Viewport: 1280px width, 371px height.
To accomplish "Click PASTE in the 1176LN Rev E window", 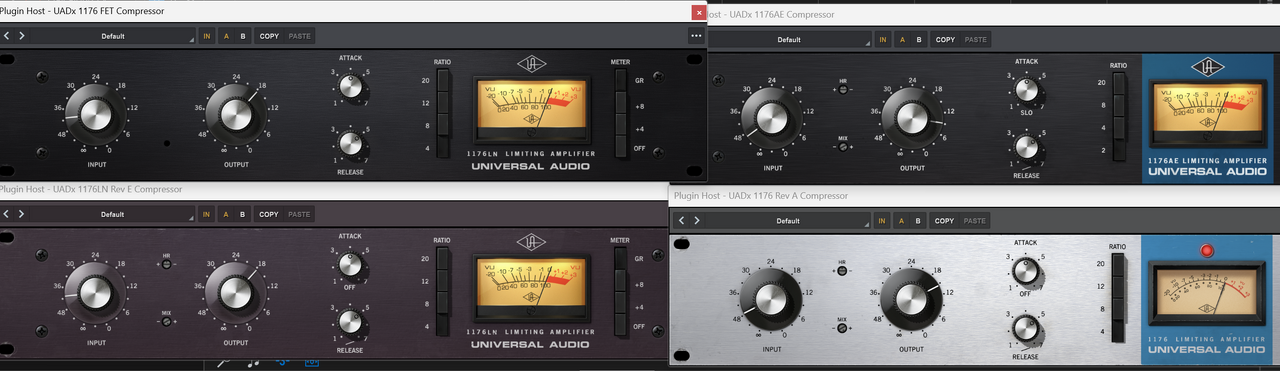I will [x=300, y=214].
